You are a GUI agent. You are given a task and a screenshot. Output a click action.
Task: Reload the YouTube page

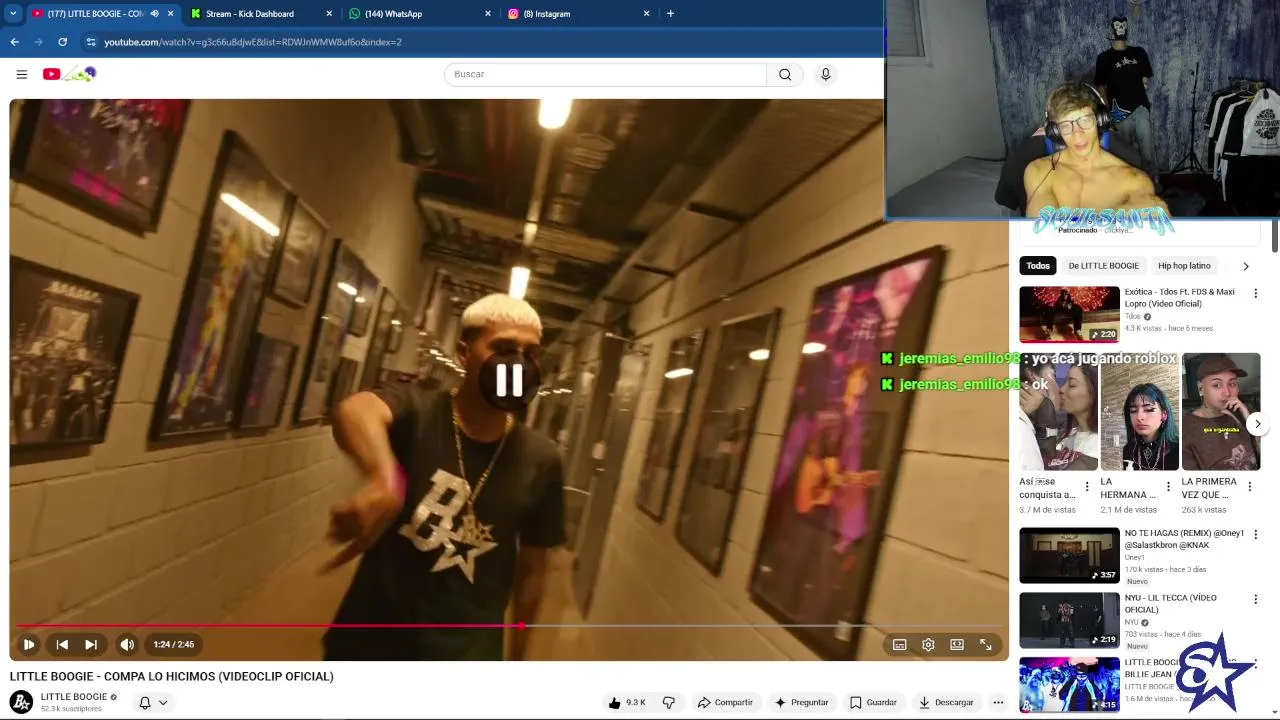point(62,42)
